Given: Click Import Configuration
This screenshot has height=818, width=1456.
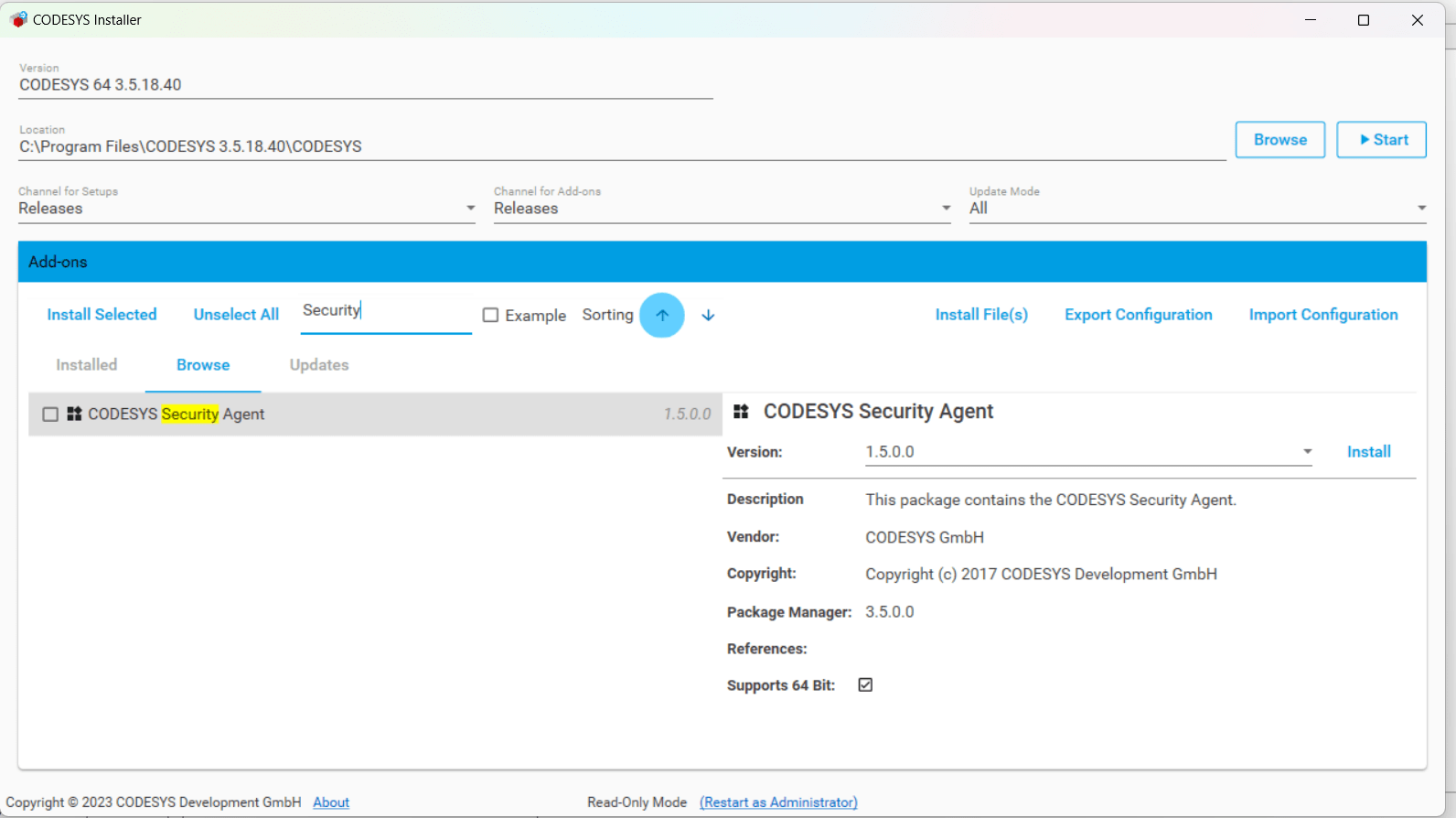Looking at the screenshot, I should click(1323, 315).
